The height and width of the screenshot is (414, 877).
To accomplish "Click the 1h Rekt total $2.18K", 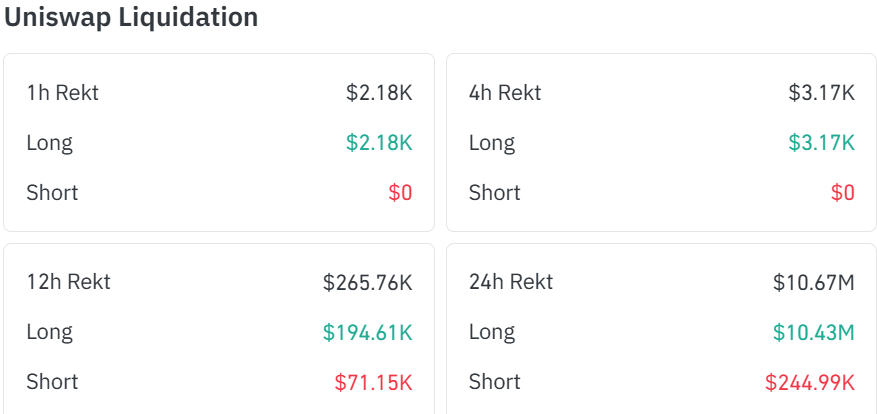I will click(379, 93).
